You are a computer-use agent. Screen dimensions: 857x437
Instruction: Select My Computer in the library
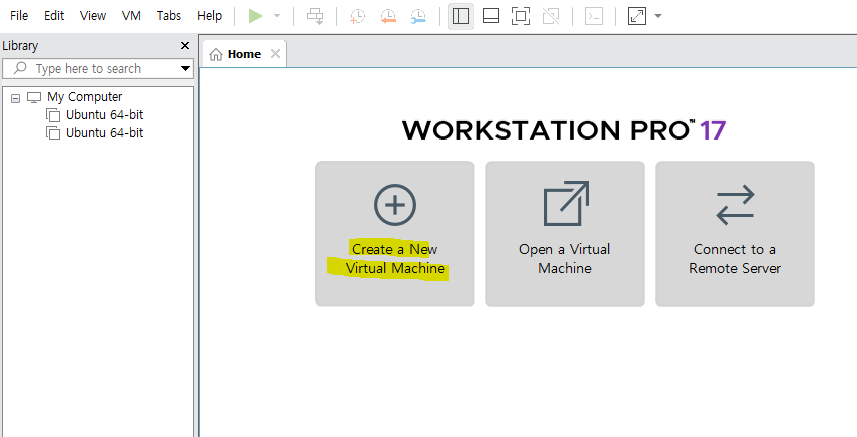point(85,97)
